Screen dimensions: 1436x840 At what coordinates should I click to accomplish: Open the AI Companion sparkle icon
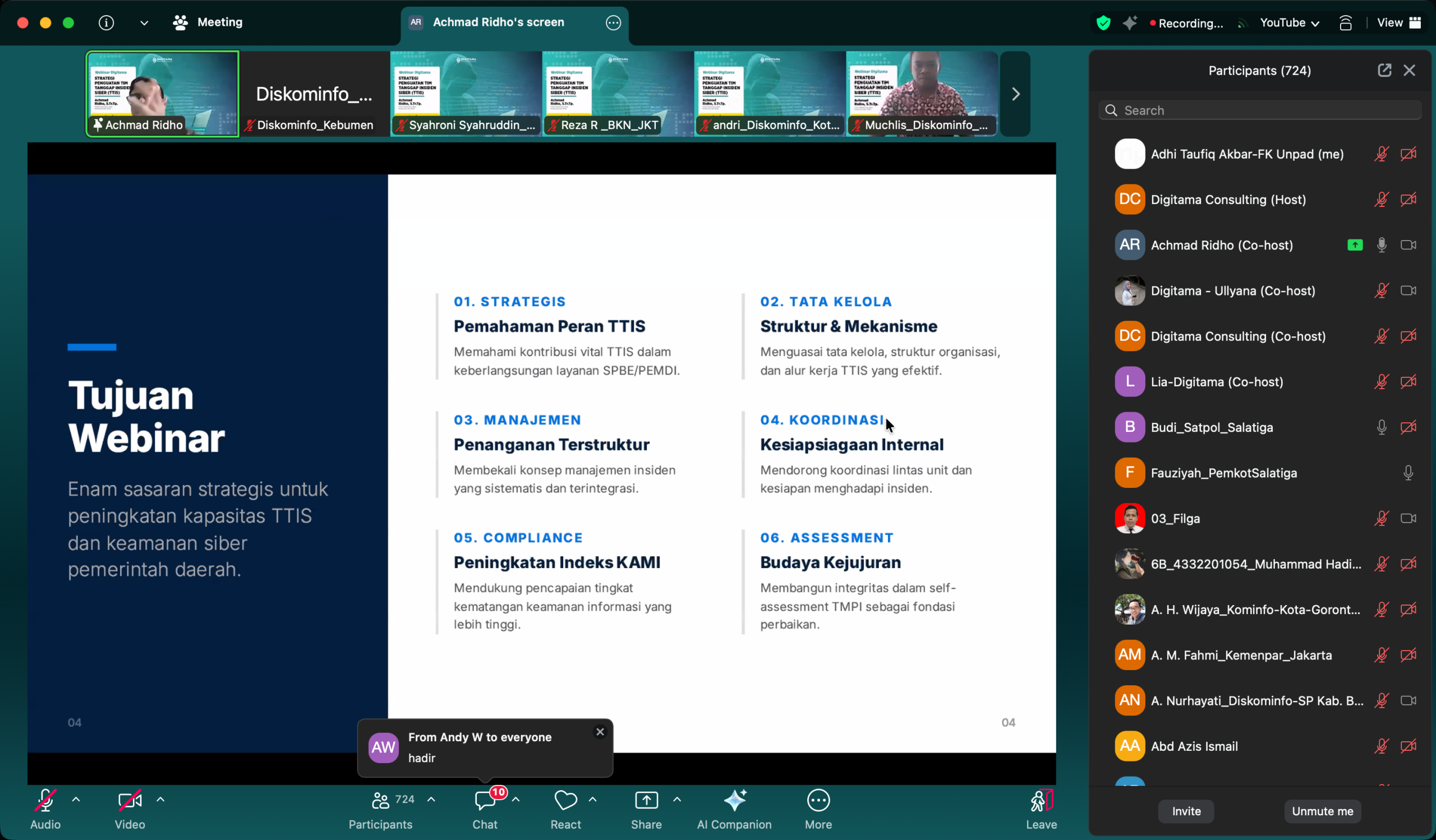[734, 800]
